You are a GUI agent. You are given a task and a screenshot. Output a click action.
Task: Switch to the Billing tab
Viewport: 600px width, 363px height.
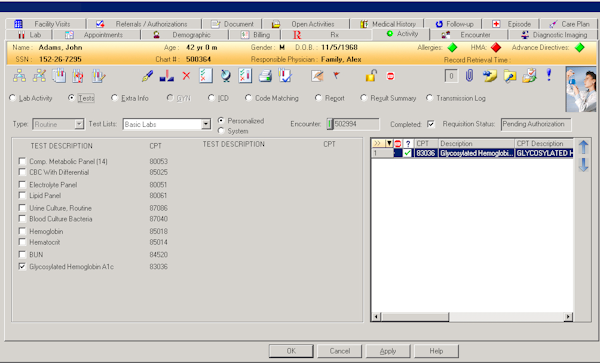pos(255,35)
